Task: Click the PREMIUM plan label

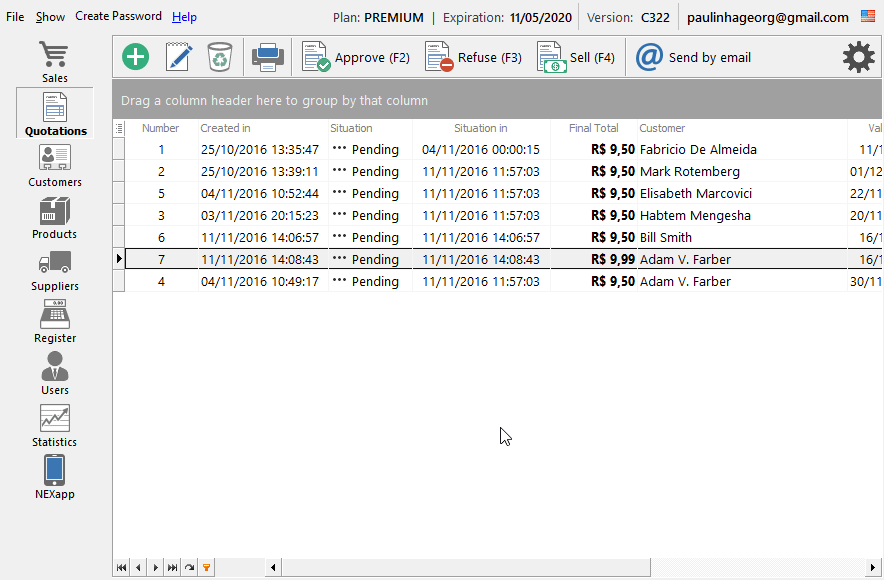Action: pyautogui.click(x=394, y=17)
